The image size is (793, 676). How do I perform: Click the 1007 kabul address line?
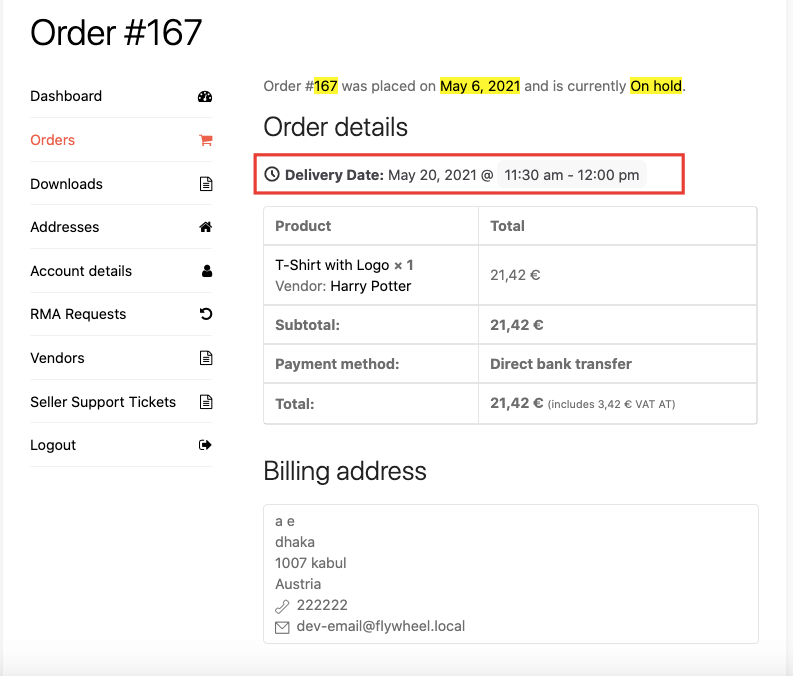pyautogui.click(x=311, y=563)
